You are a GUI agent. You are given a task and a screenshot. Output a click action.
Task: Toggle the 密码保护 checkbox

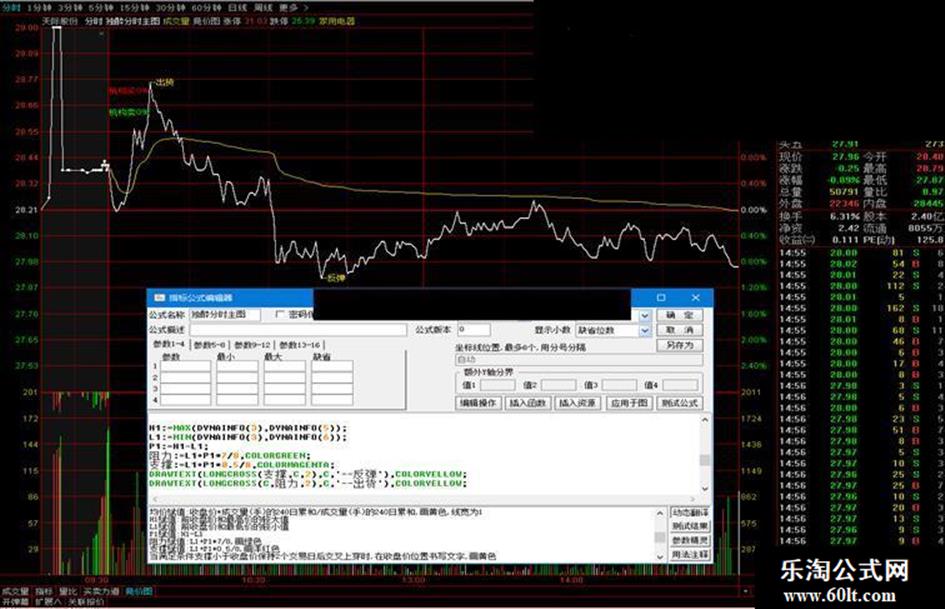[280, 314]
